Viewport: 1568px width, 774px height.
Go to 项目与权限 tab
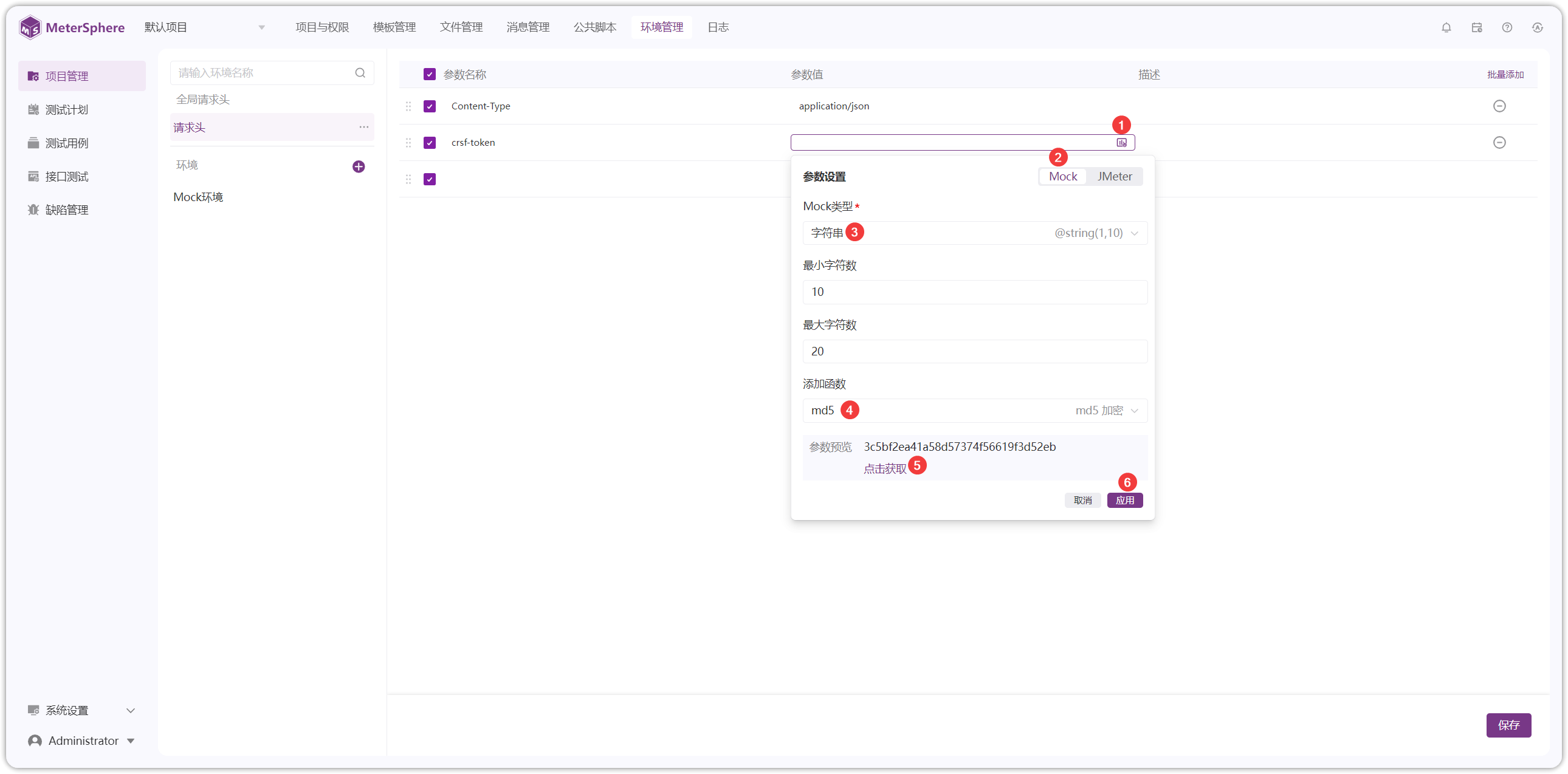point(322,27)
